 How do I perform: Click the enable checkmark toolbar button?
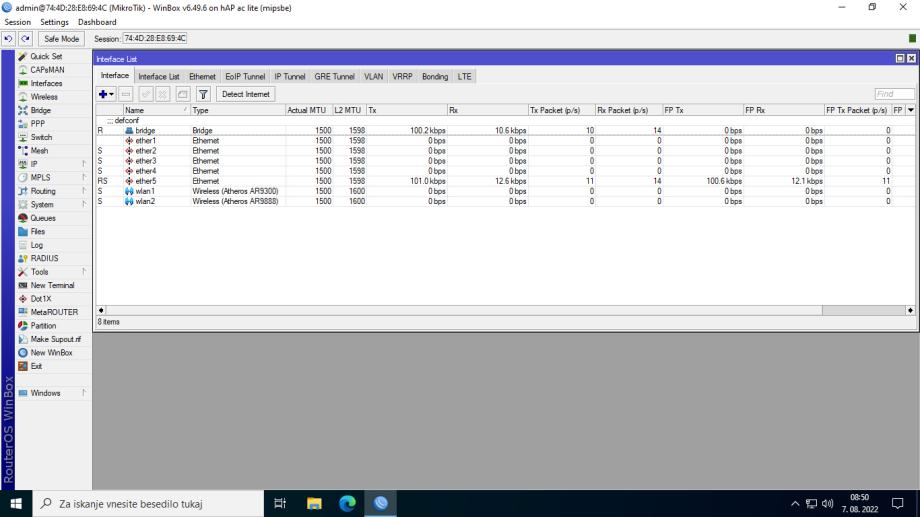point(145,94)
